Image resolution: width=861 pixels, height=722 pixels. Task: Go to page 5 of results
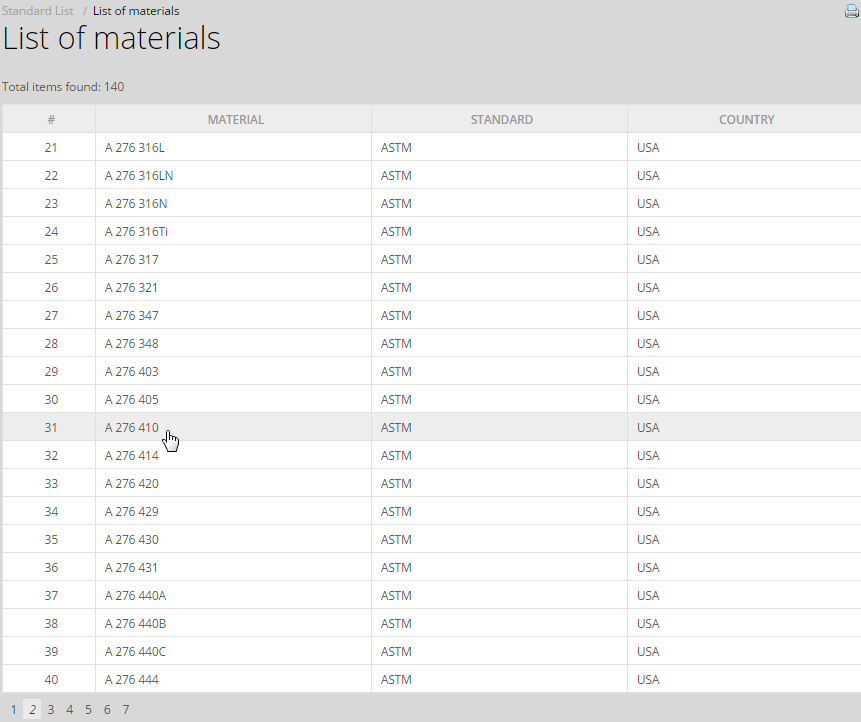[88, 709]
